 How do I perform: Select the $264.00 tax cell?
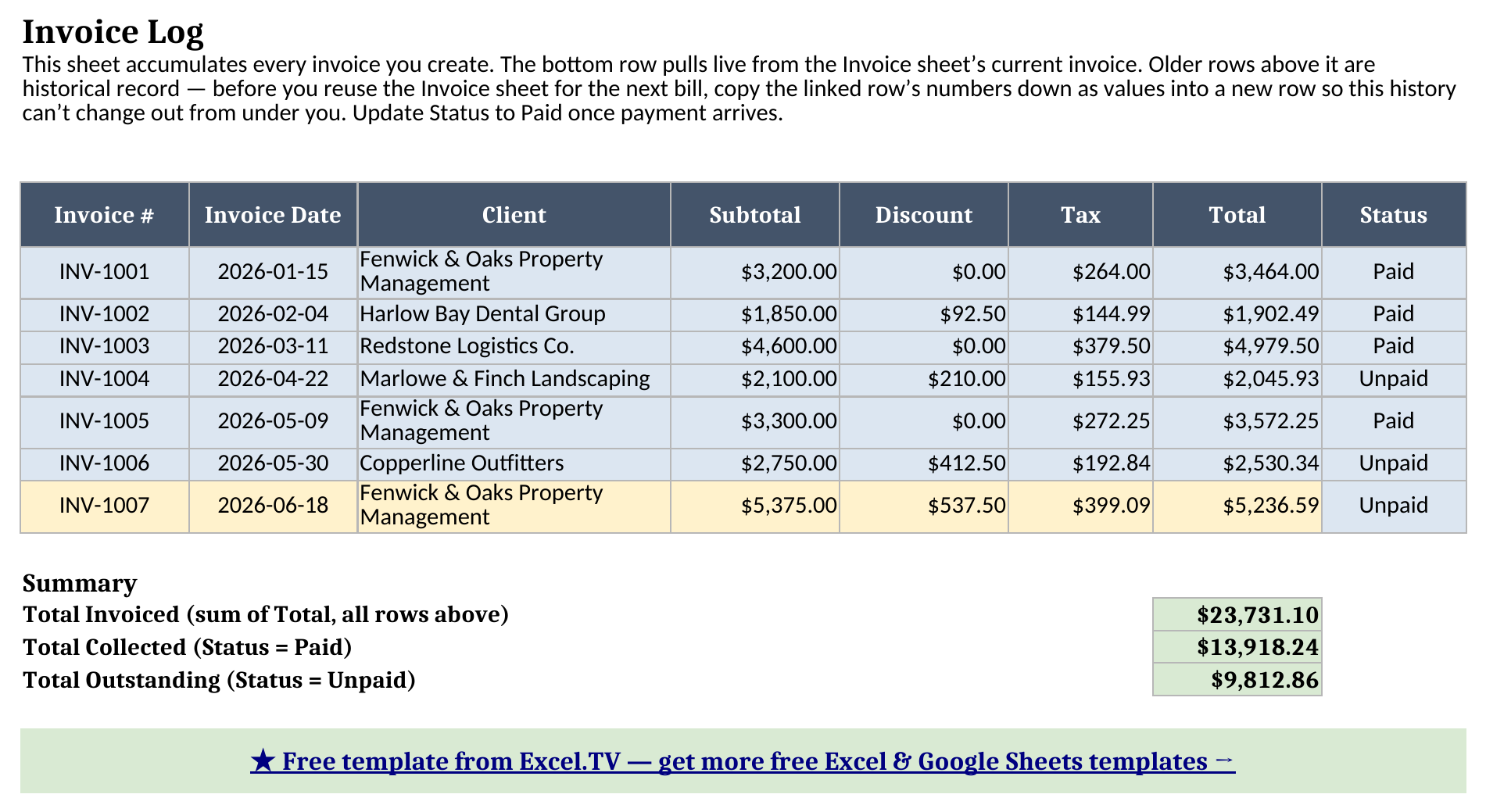(1080, 272)
